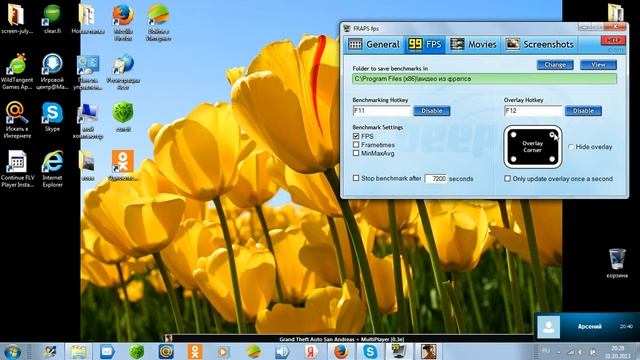
Task: Open the Screenshots tab in FRAPS
Action: click(x=540, y=44)
